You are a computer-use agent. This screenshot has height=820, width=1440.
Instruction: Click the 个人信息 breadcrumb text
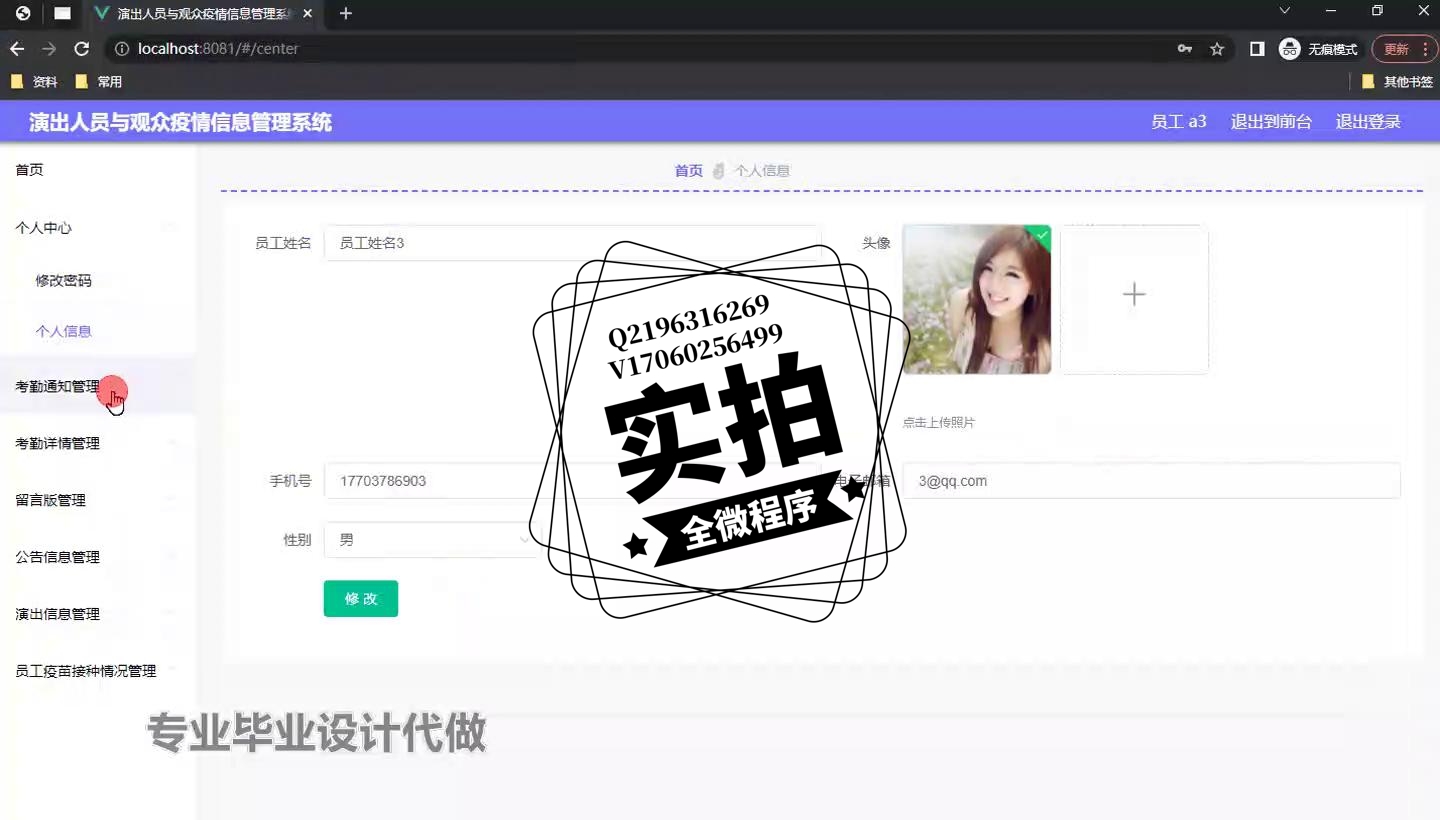(x=762, y=171)
